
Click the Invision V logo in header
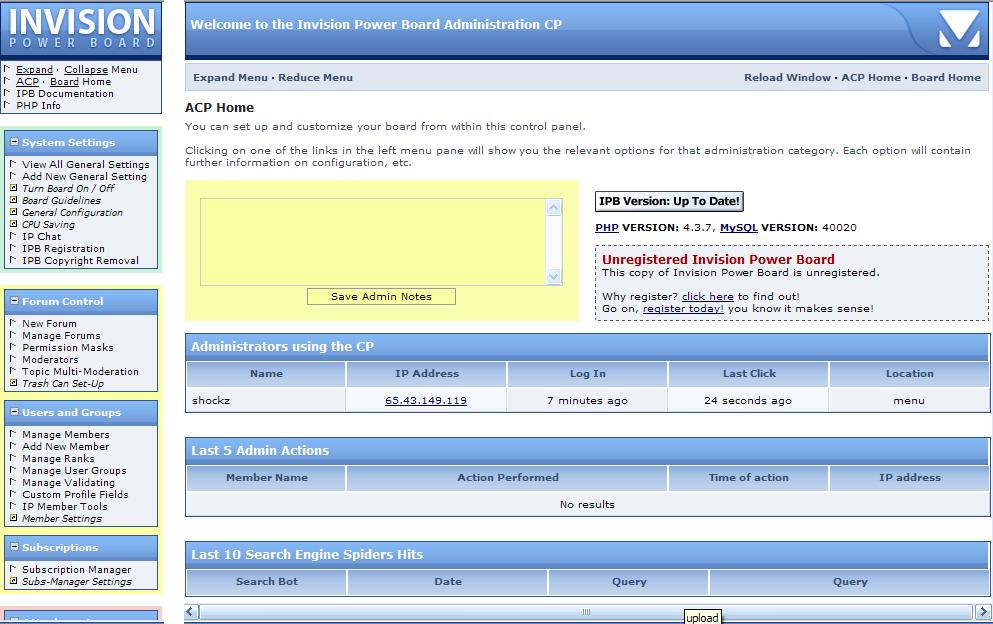click(959, 29)
